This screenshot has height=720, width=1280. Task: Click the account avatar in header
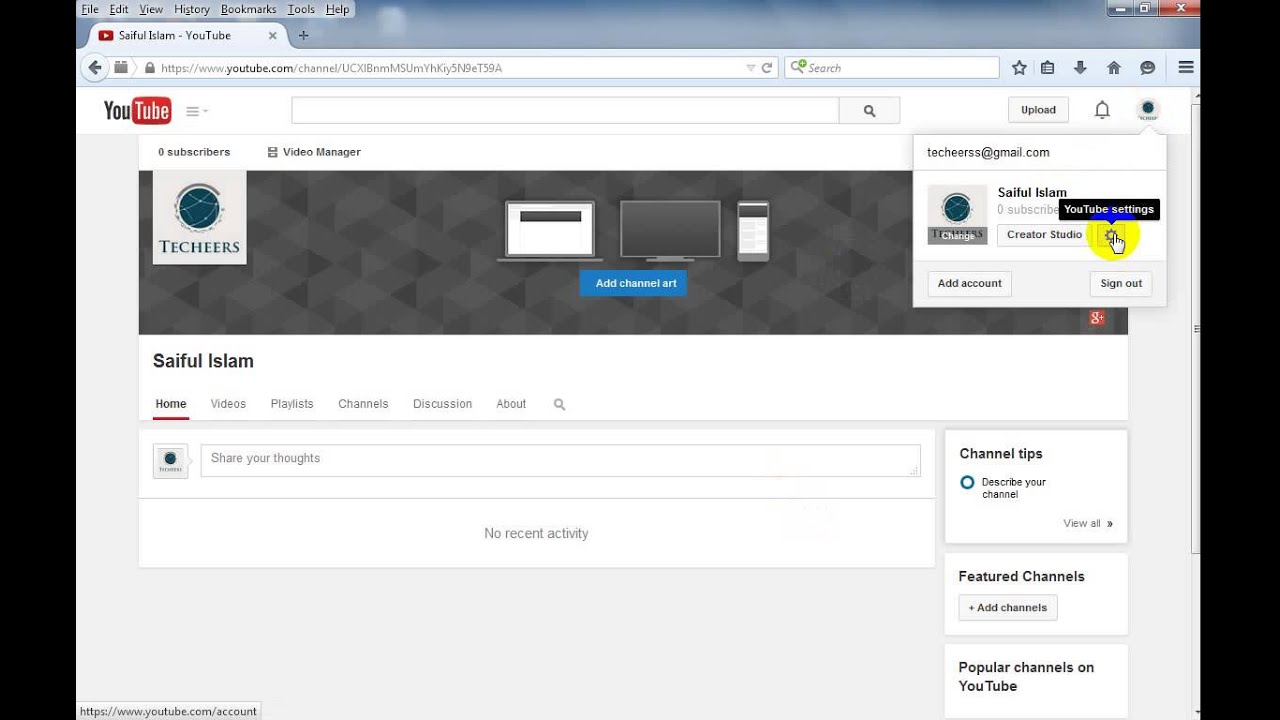coord(1148,109)
